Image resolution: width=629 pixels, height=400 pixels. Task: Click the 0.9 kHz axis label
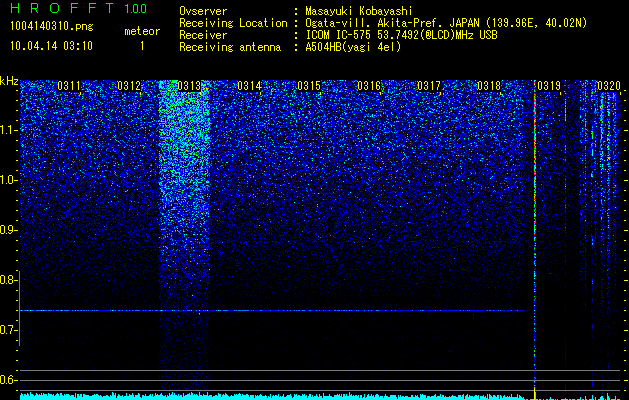pos(9,230)
